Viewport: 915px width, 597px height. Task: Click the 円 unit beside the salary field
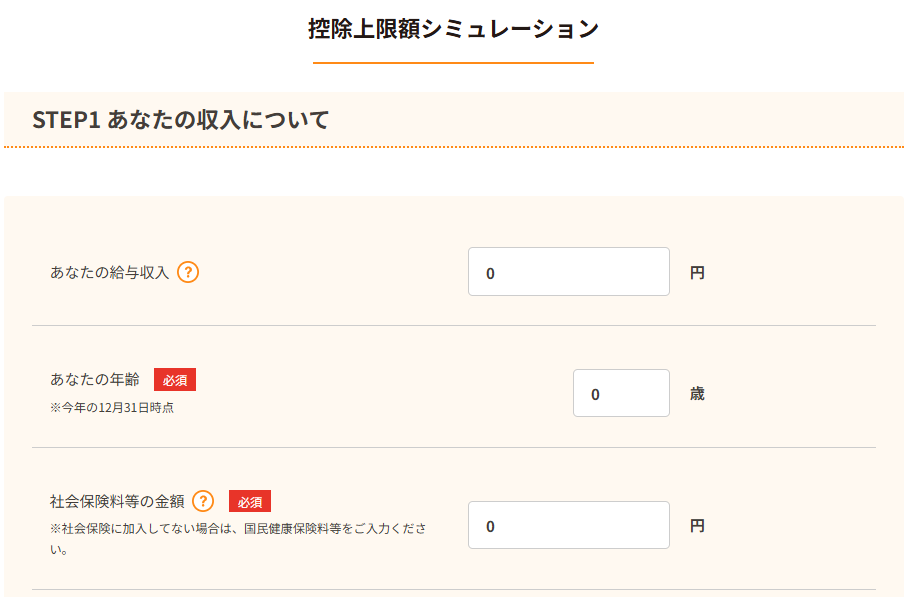(697, 272)
